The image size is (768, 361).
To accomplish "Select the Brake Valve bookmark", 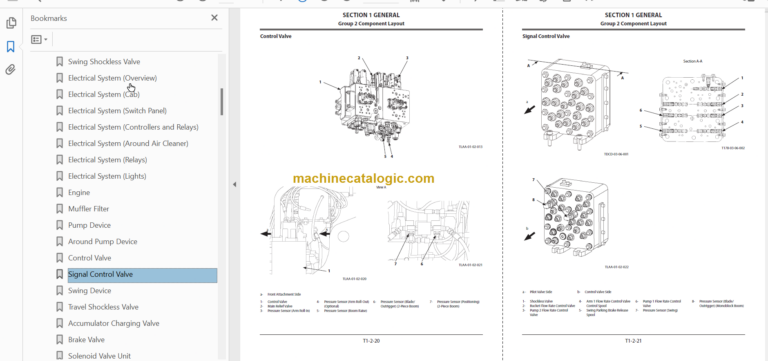I will tap(86, 339).
